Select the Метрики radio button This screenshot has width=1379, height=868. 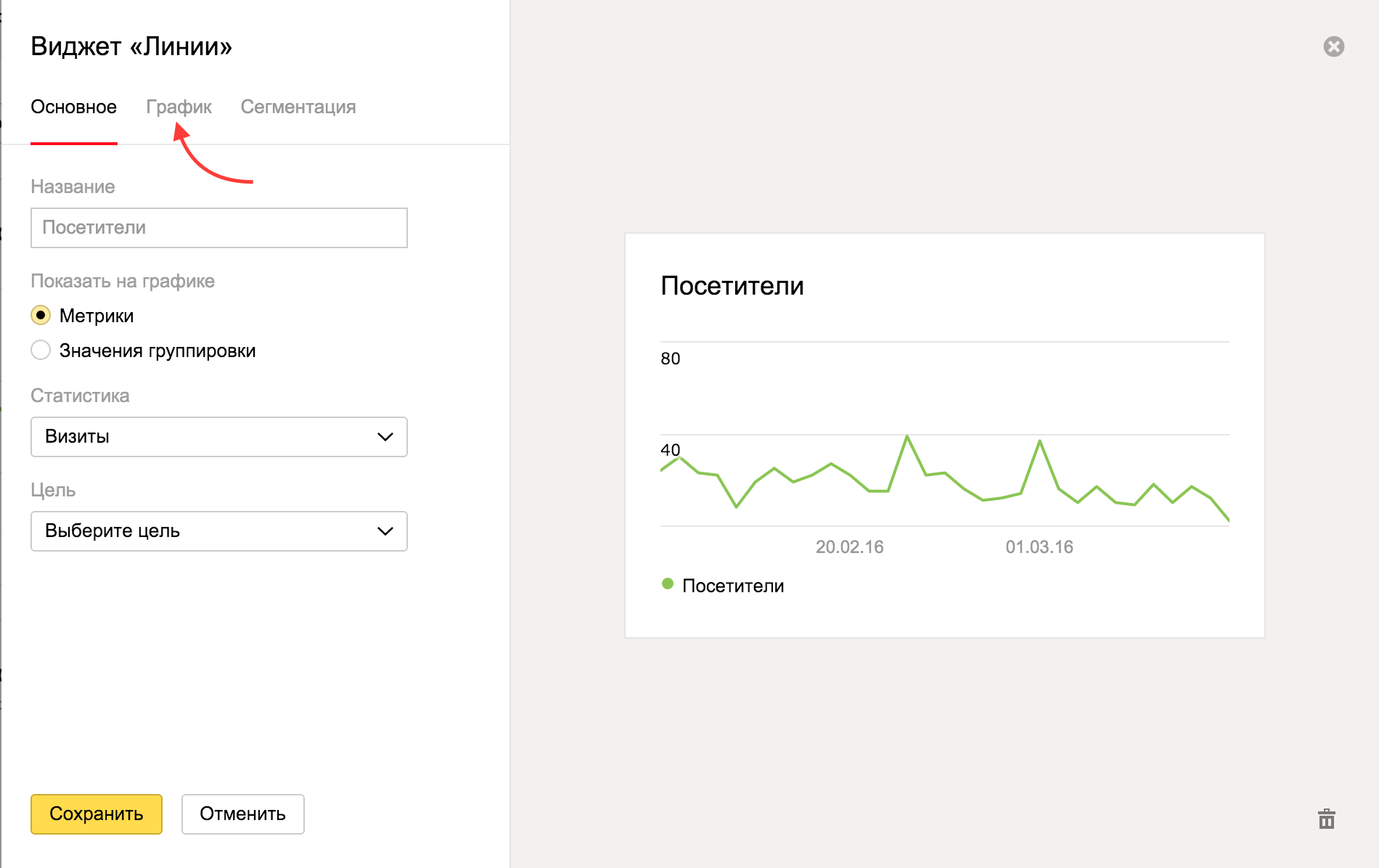[41, 316]
